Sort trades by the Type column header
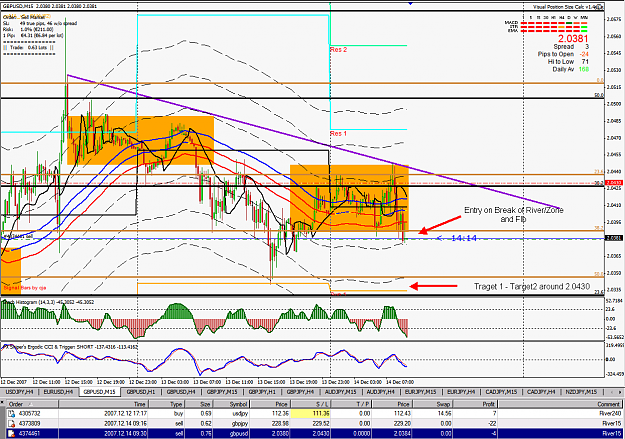 [166, 404]
